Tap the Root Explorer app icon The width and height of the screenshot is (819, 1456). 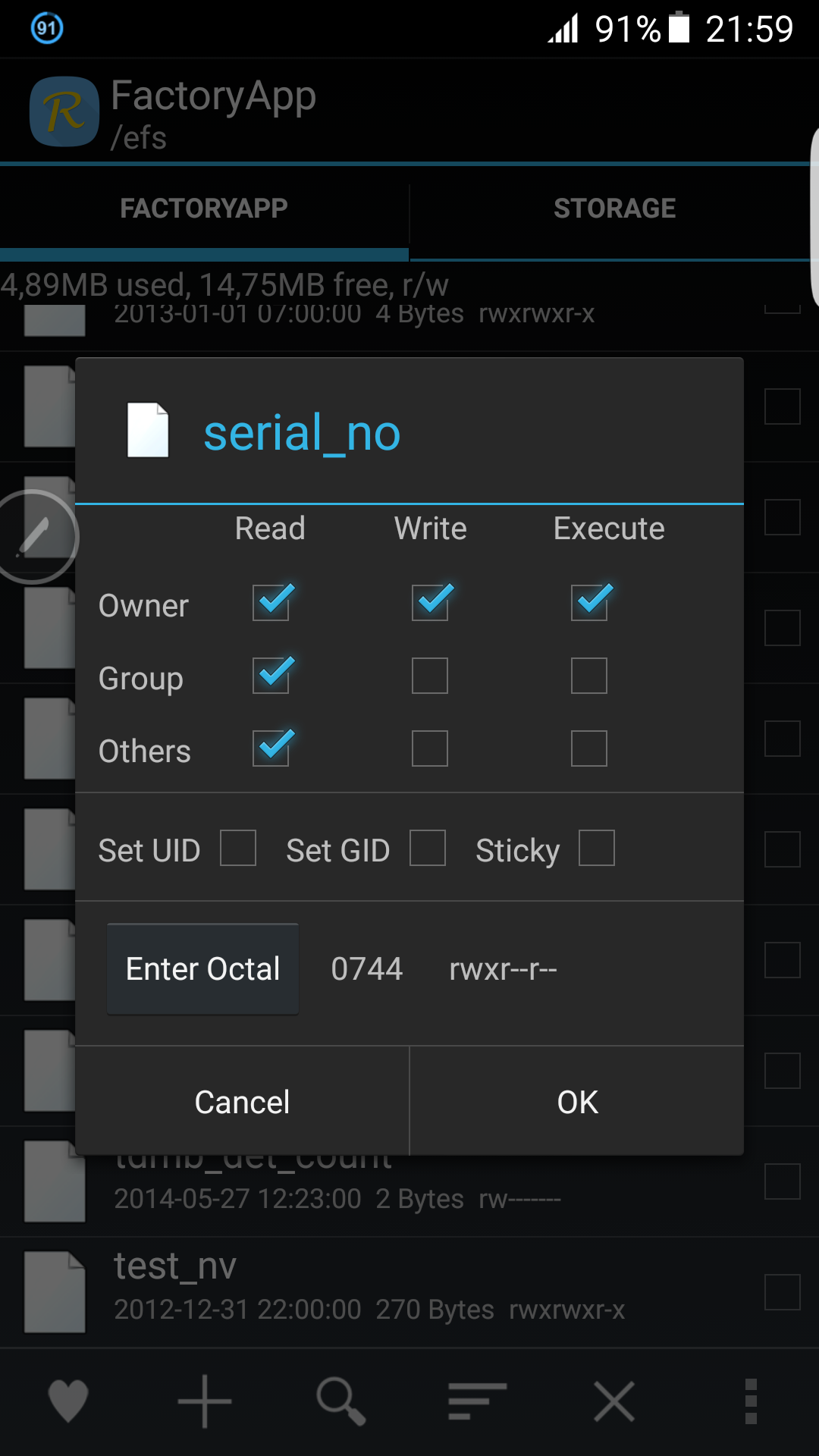click(x=64, y=111)
